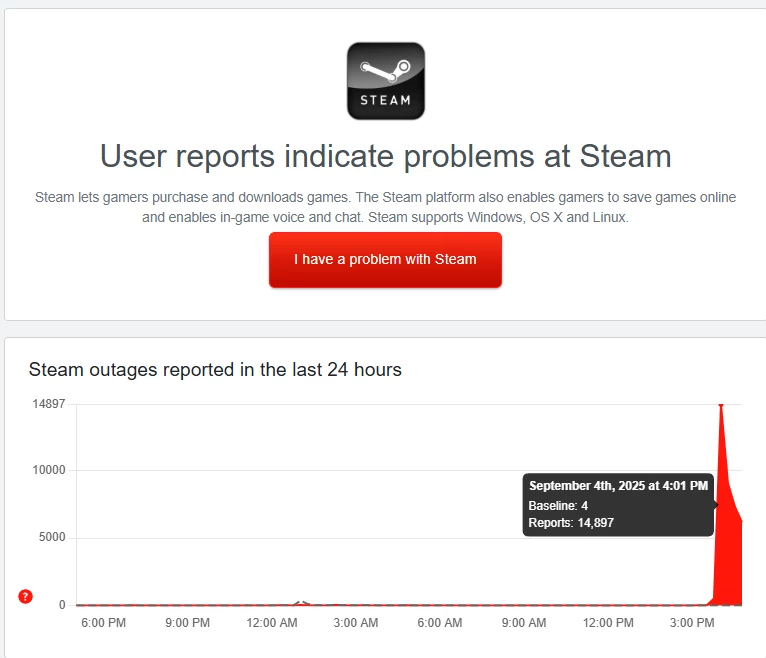Viewport: 766px width, 658px height.
Task: Click the "6:00 AM" x-axis label
Action: click(x=440, y=623)
